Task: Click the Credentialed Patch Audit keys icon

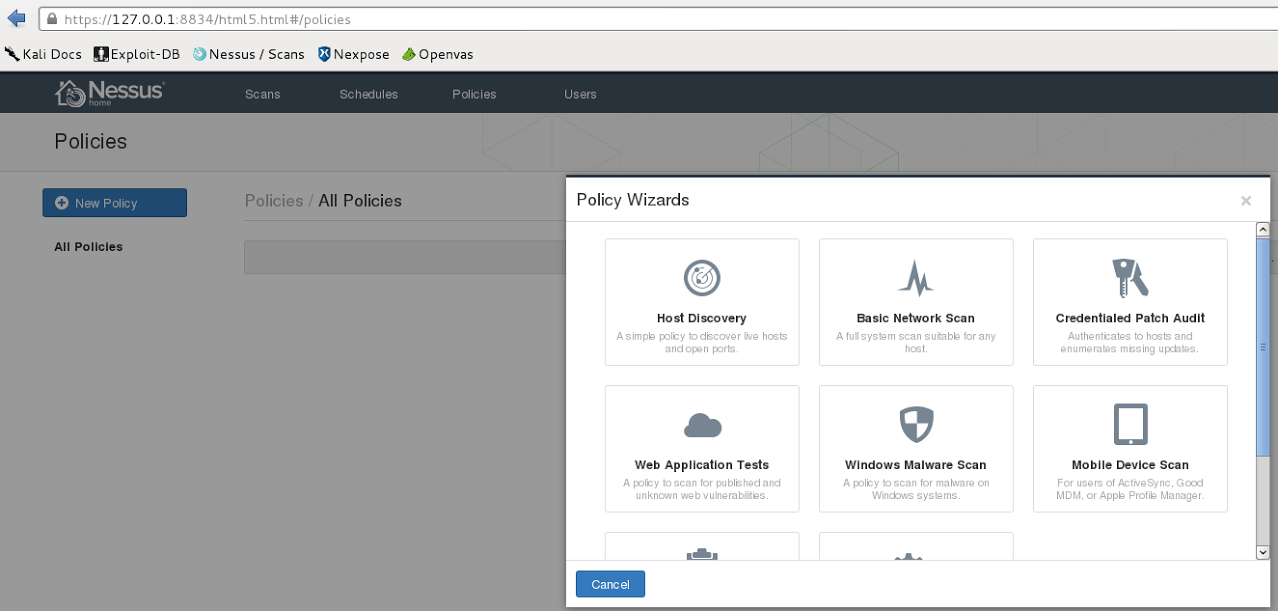Action: point(1130,278)
